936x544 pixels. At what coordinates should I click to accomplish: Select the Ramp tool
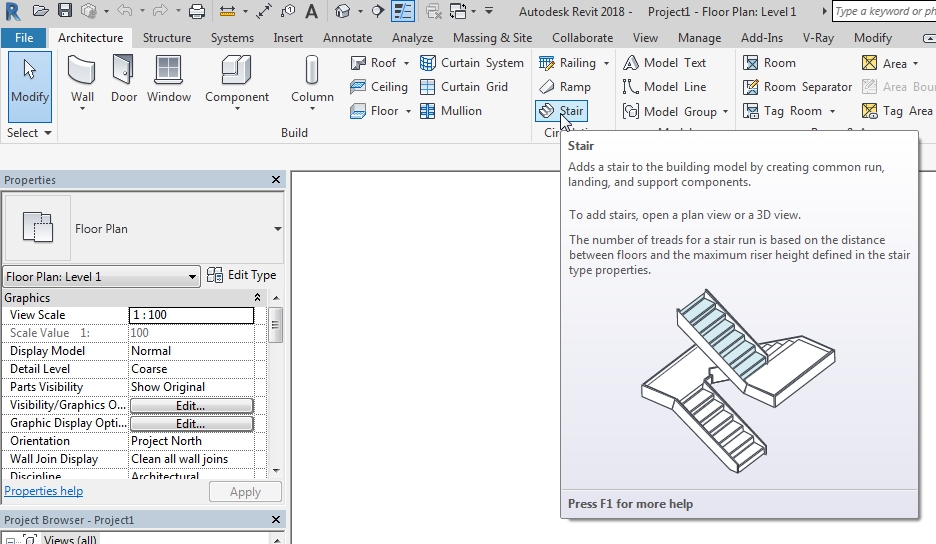point(565,87)
